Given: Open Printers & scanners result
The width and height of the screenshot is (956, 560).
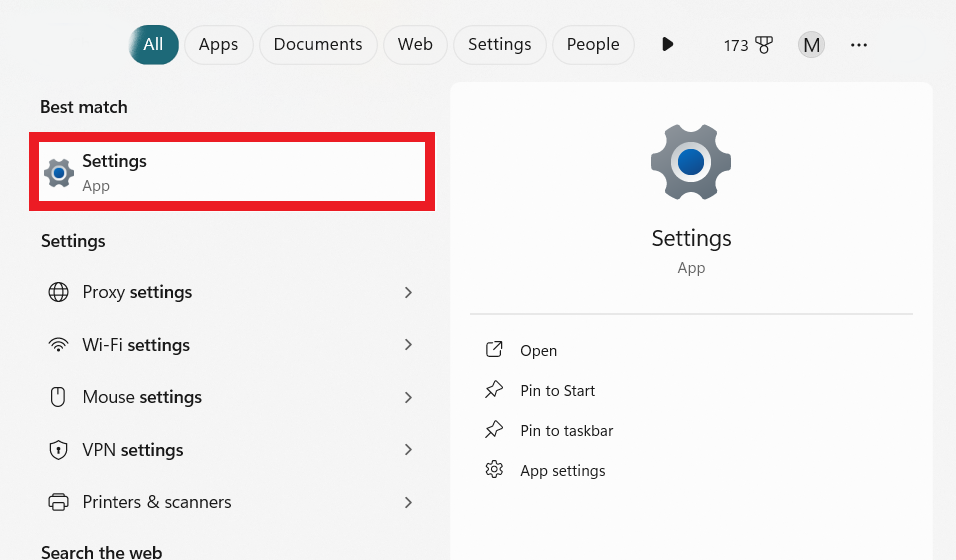Looking at the screenshot, I should pyautogui.click(x=232, y=502).
